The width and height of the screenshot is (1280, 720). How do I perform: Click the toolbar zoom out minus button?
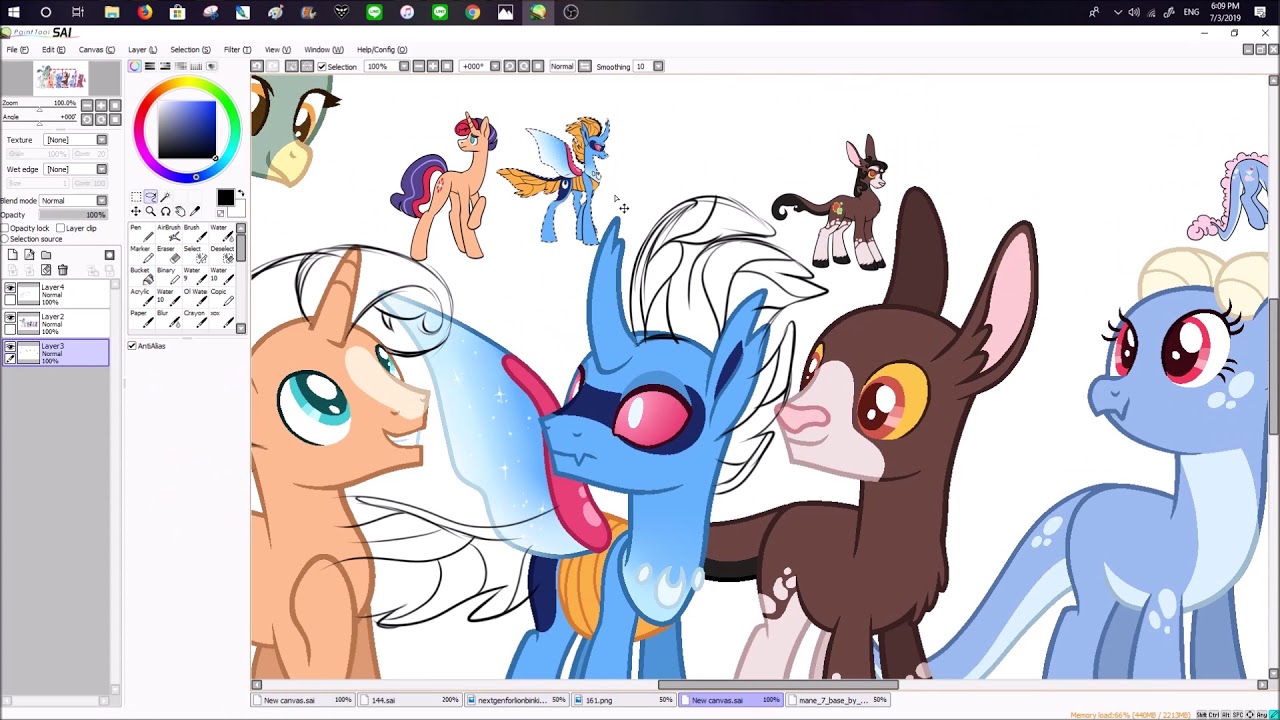point(418,66)
